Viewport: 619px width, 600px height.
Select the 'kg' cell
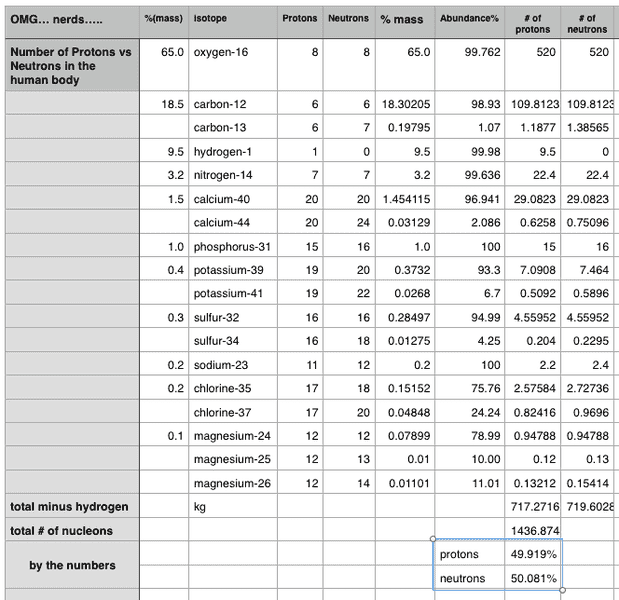(x=233, y=506)
